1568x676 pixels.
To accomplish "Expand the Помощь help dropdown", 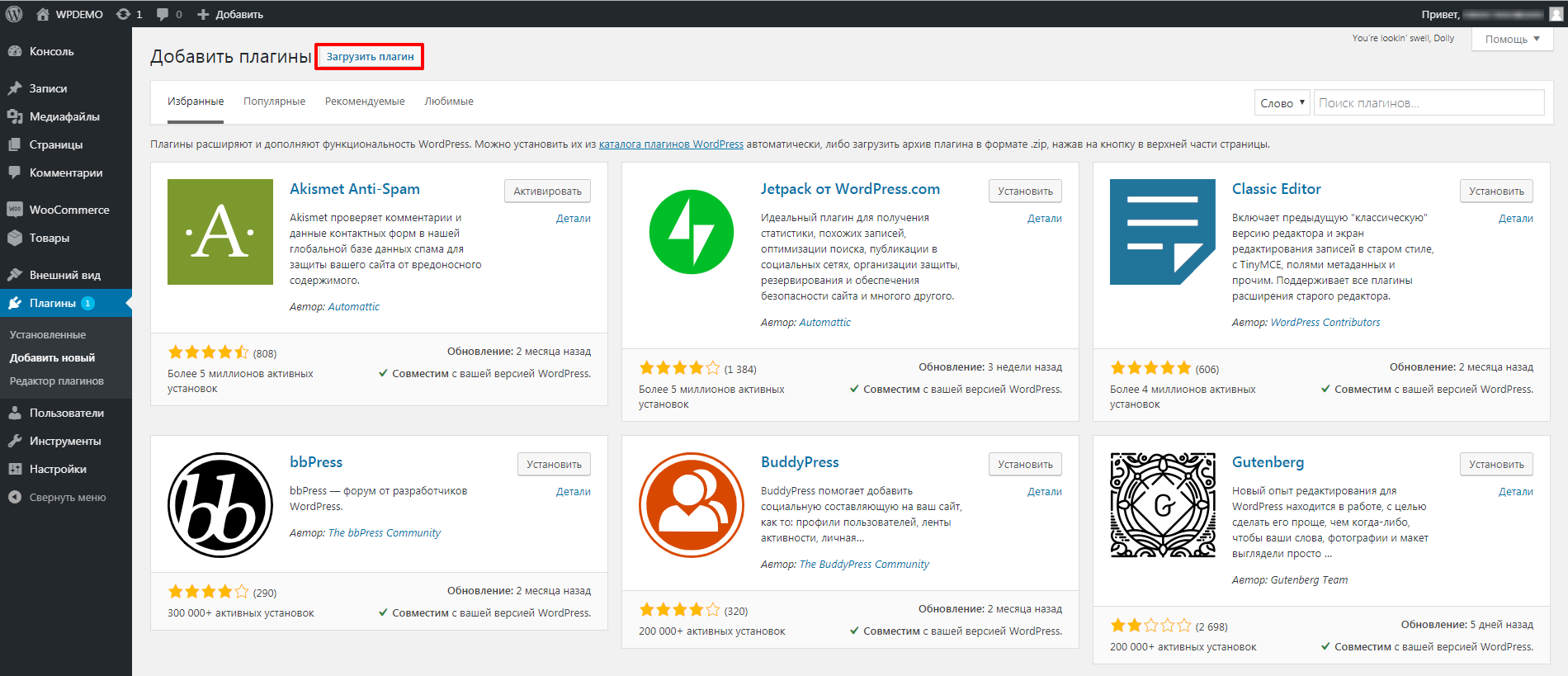I will click(x=1513, y=39).
